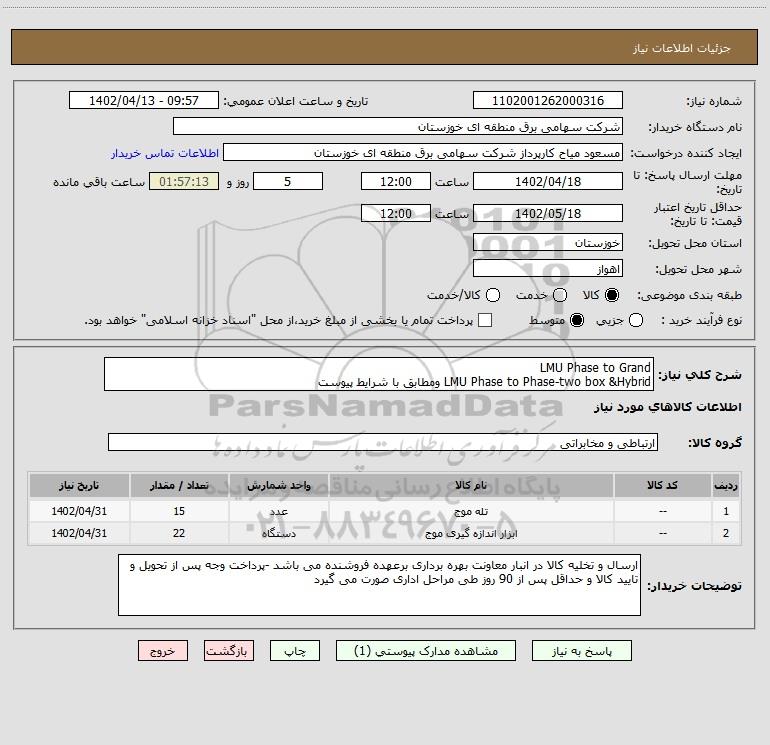Click the need number field 1102001262000316
Image resolution: width=770 pixels, height=745 pixels.
coord(548,100)
